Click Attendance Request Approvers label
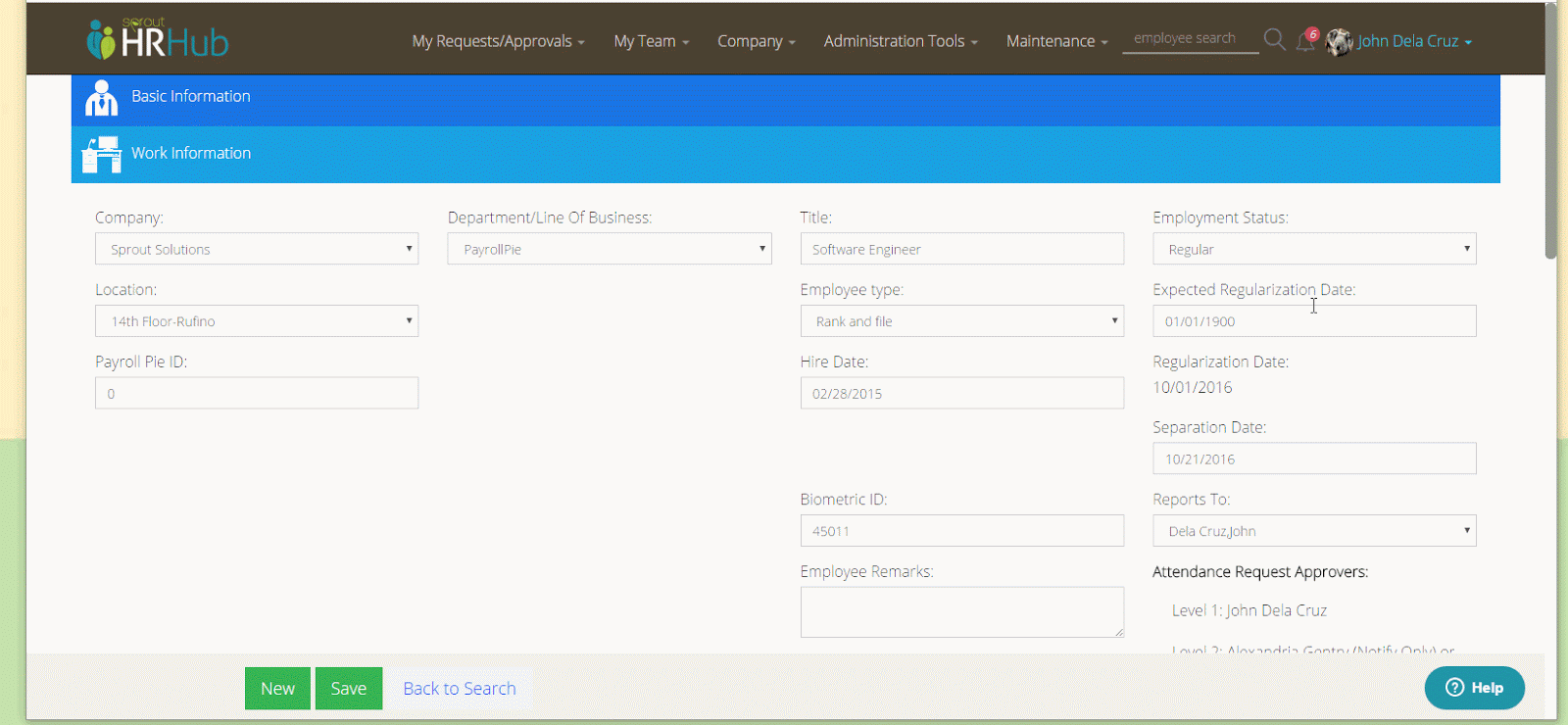 1260,572
